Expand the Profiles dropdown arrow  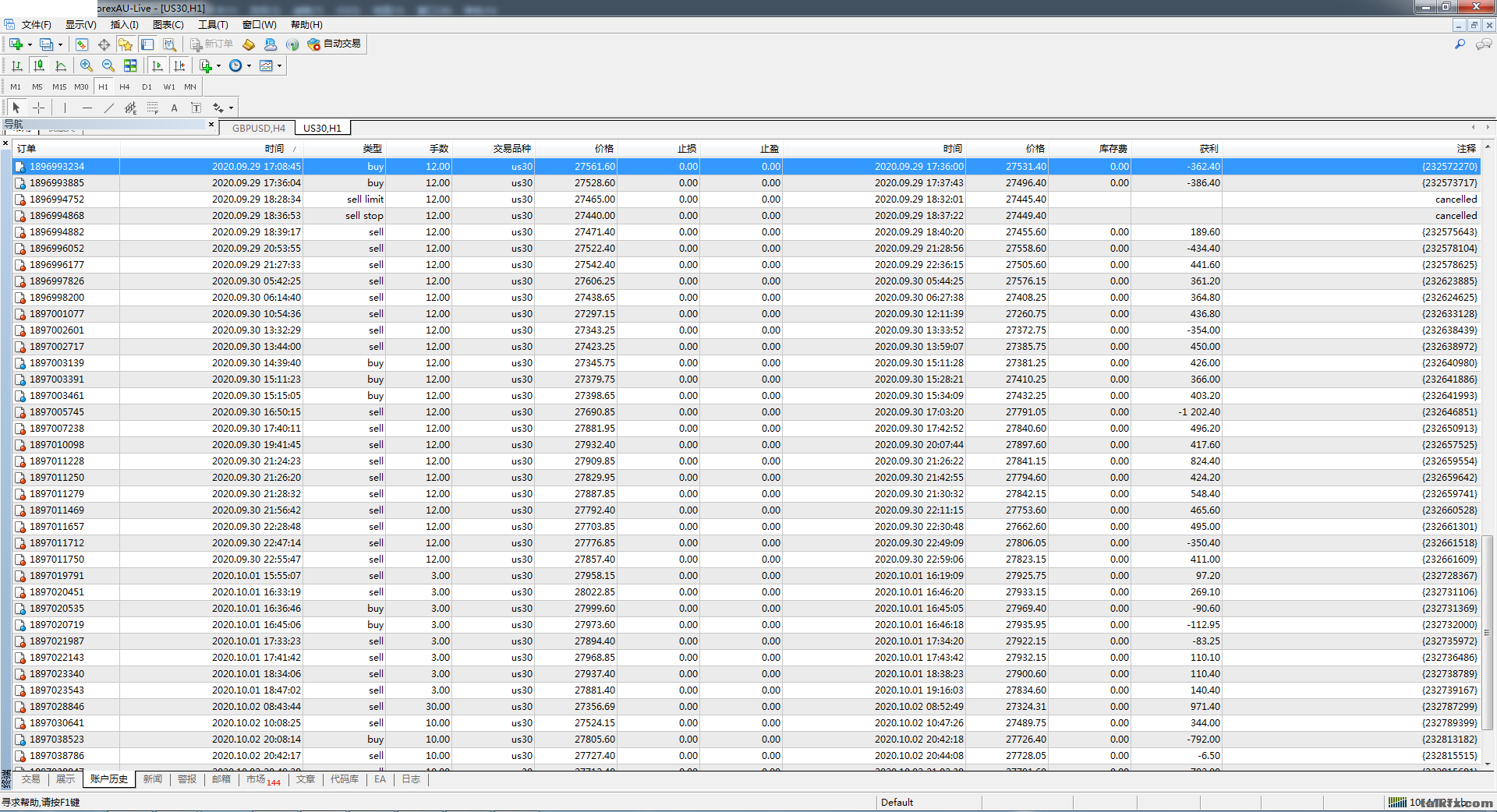60,44
